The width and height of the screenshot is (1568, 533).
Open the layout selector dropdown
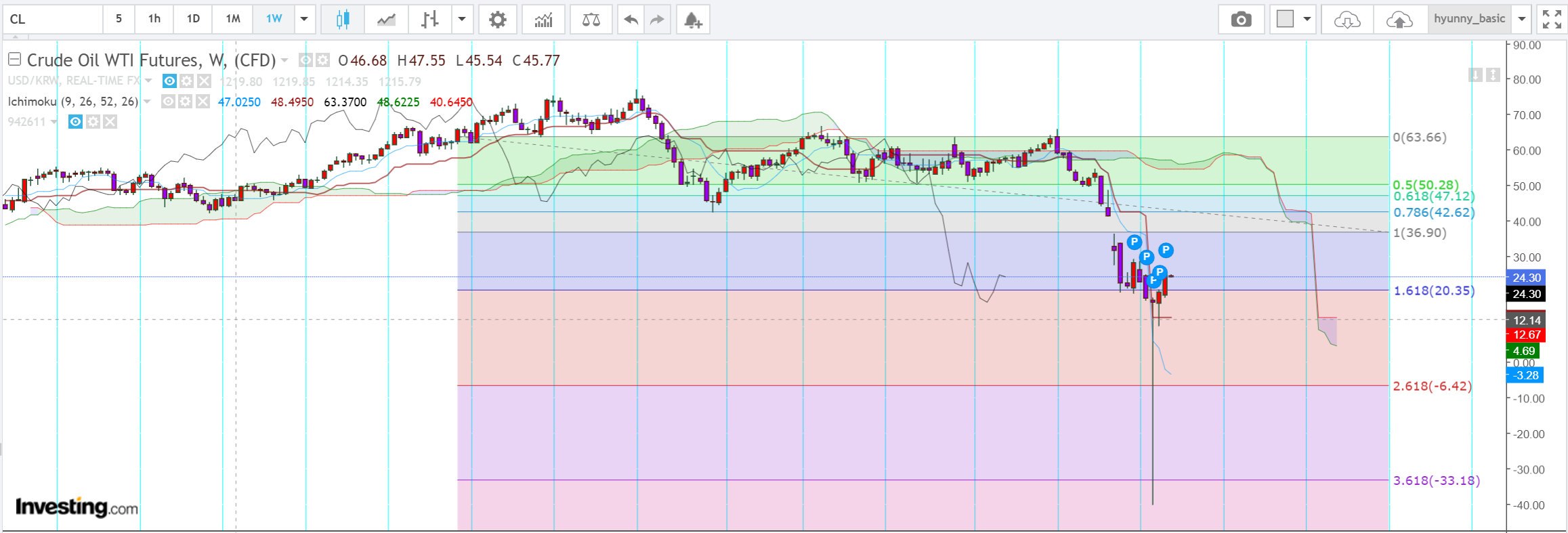click(1307, 20)
